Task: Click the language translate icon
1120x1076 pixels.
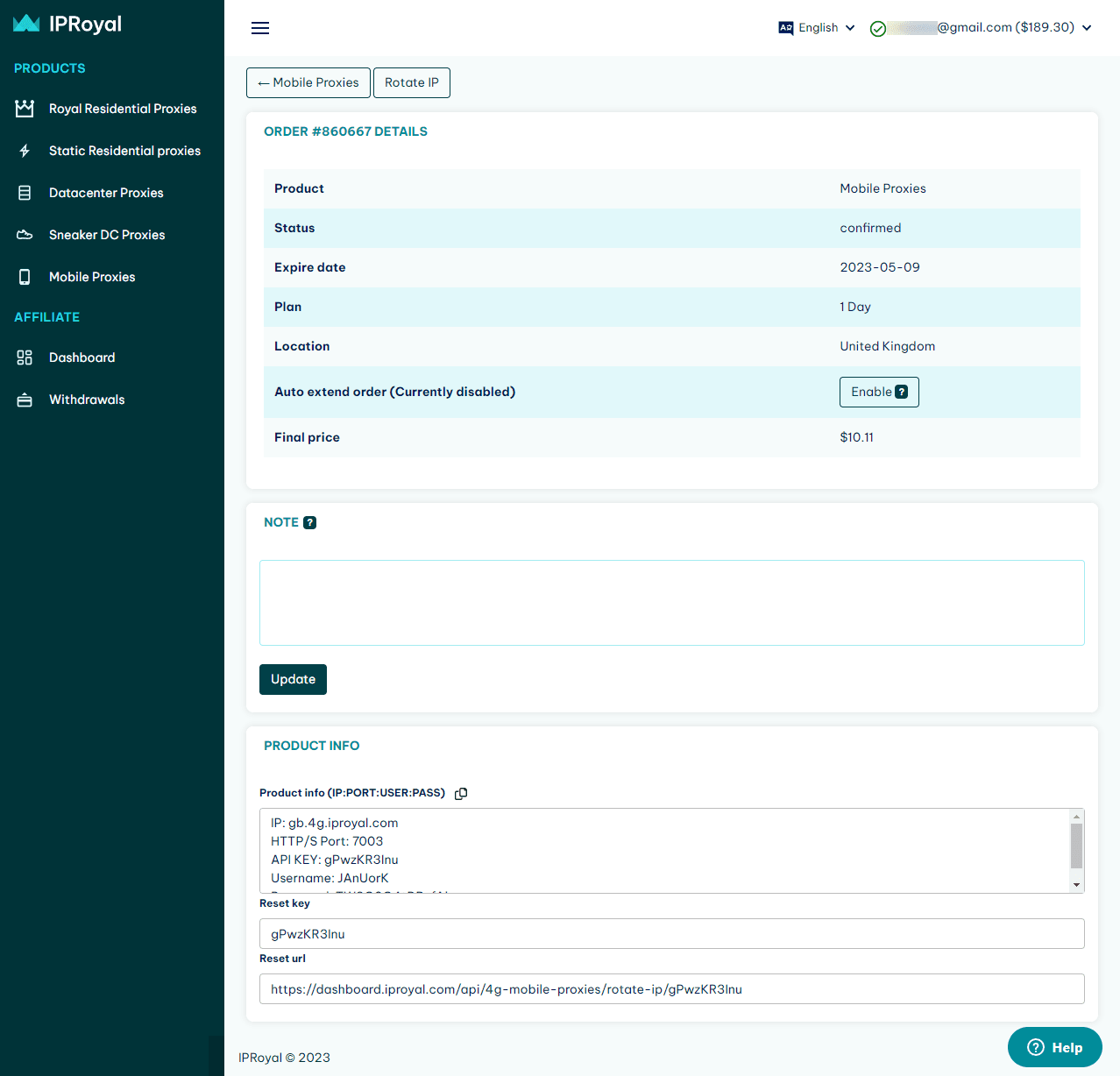Action: tap(786, 28)
